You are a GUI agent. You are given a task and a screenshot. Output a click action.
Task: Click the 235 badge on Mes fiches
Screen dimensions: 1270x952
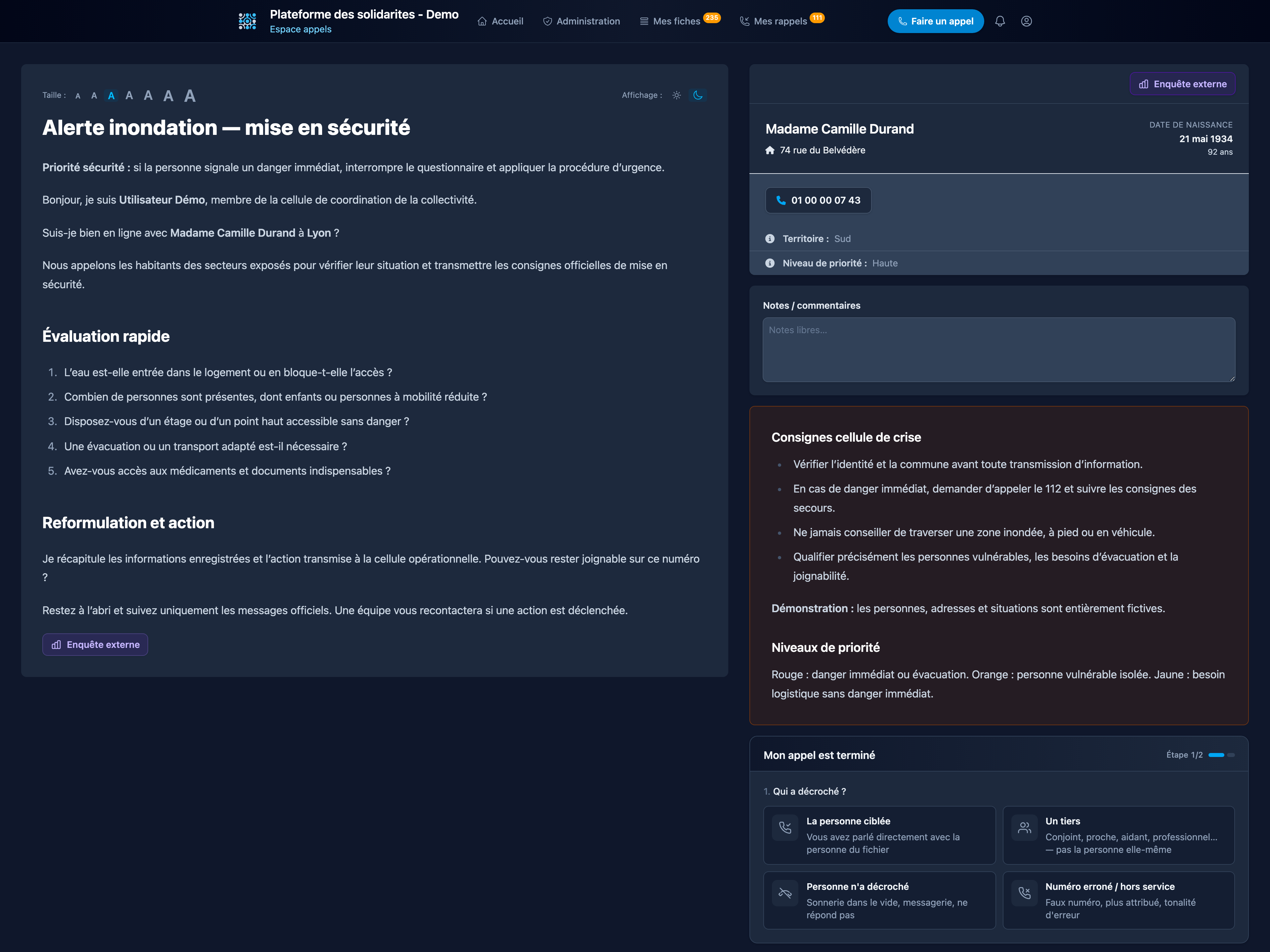coord(712,17)
